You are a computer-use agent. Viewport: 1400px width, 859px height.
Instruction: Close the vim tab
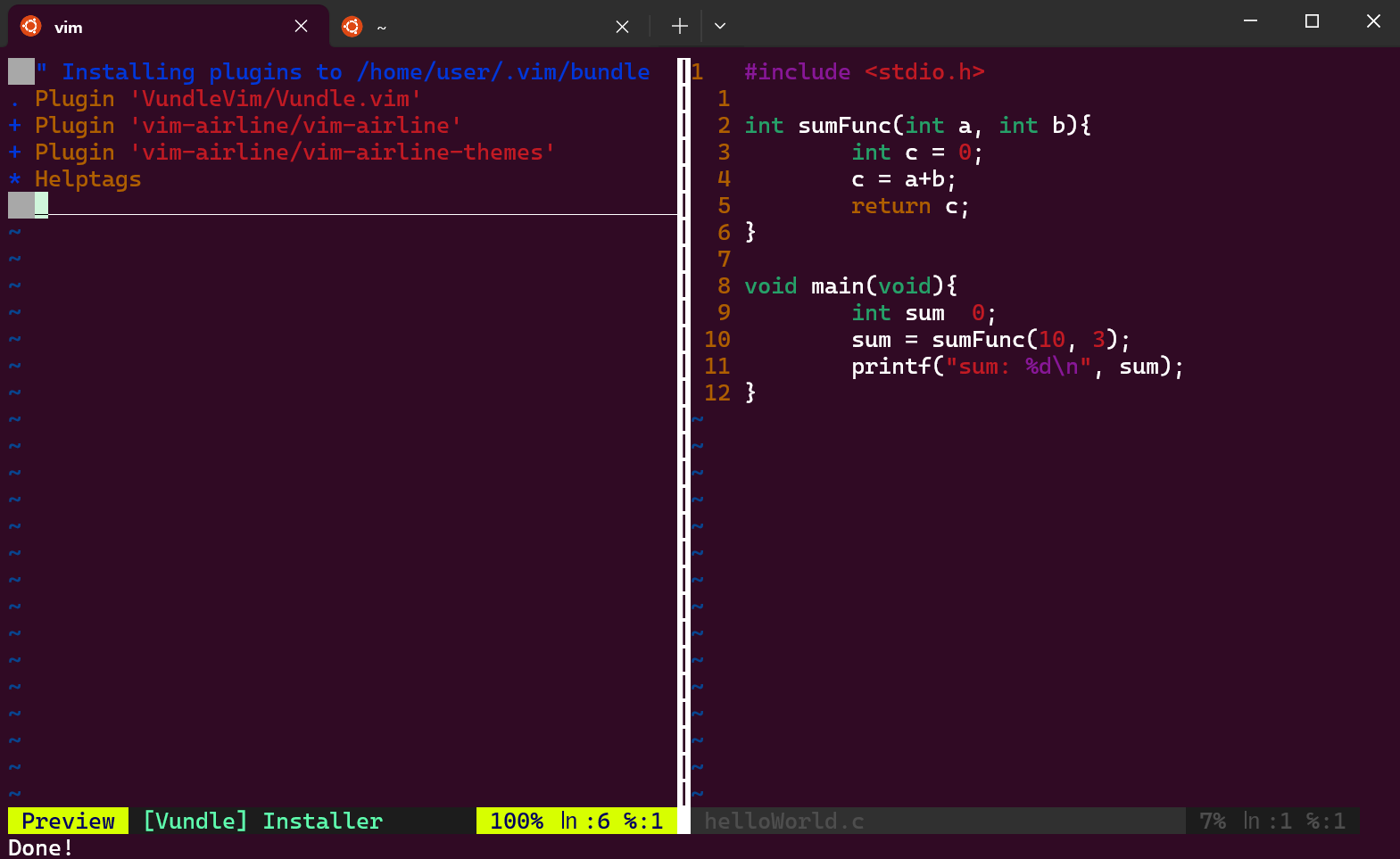tap(301, 27)
